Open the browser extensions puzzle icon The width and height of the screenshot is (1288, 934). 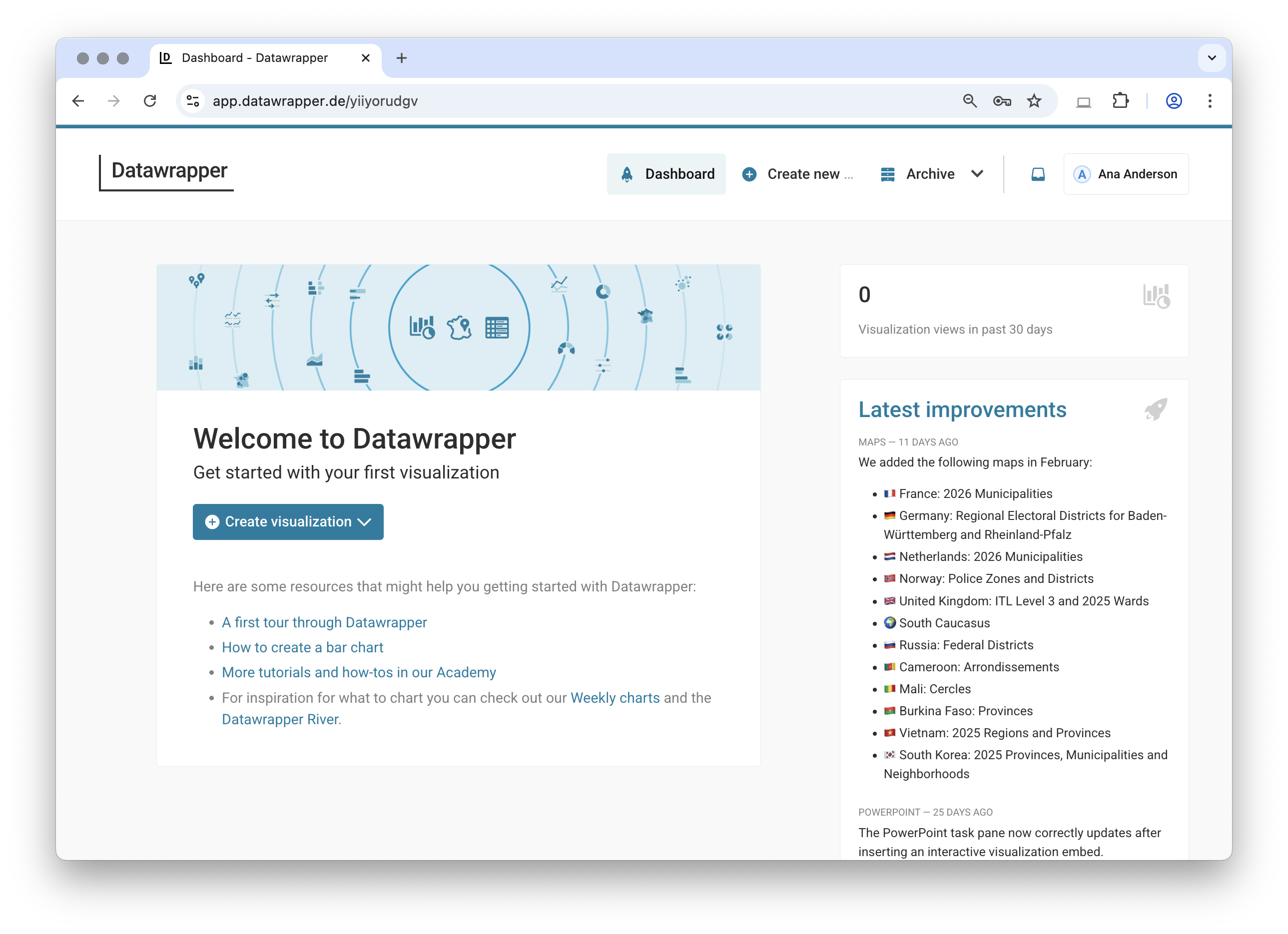point(1120,101)
